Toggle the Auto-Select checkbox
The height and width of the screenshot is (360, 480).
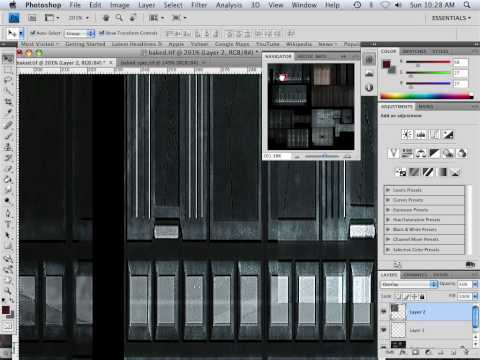click(33, 33)
